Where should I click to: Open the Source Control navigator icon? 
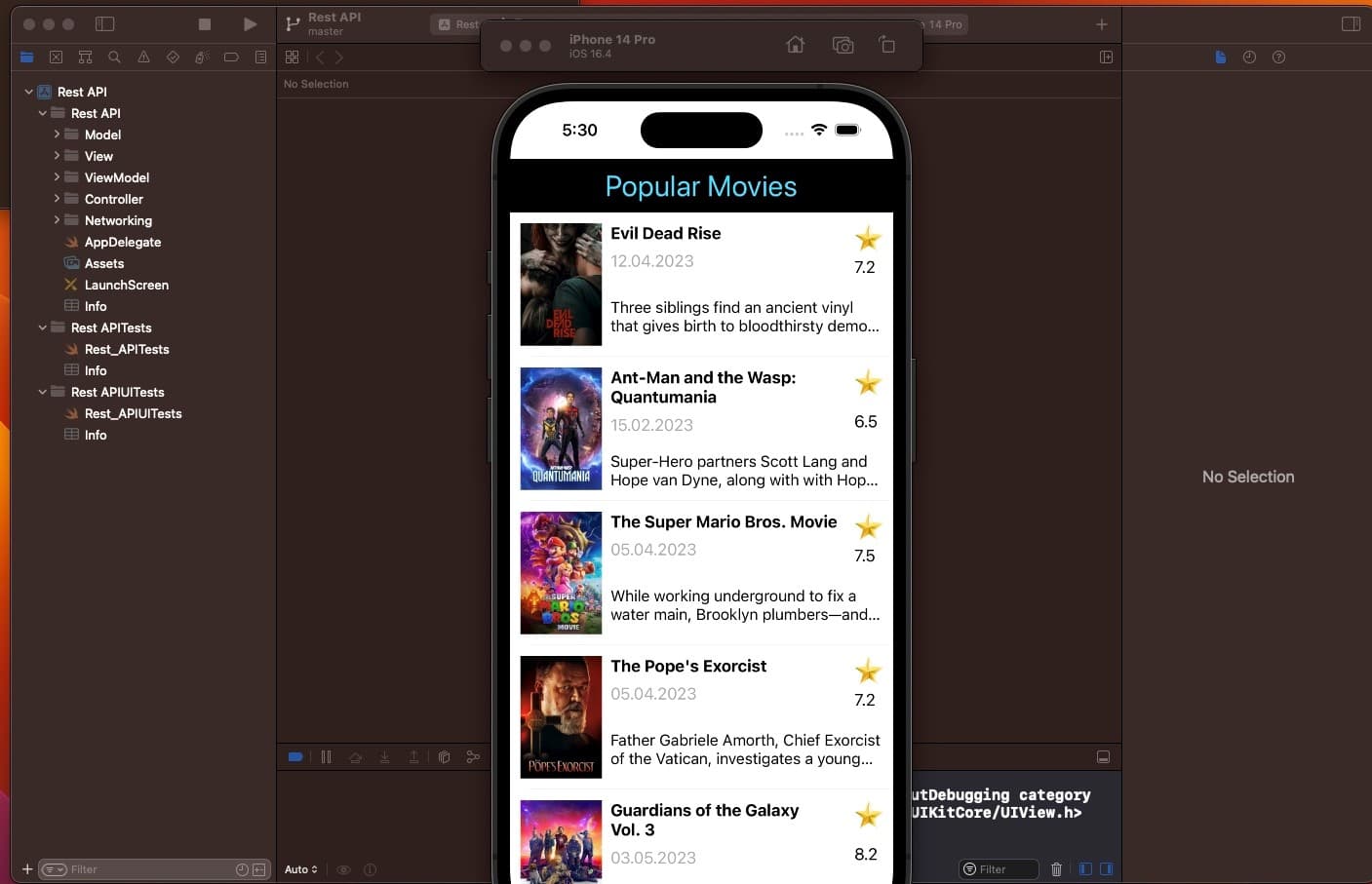pos(56,58)
